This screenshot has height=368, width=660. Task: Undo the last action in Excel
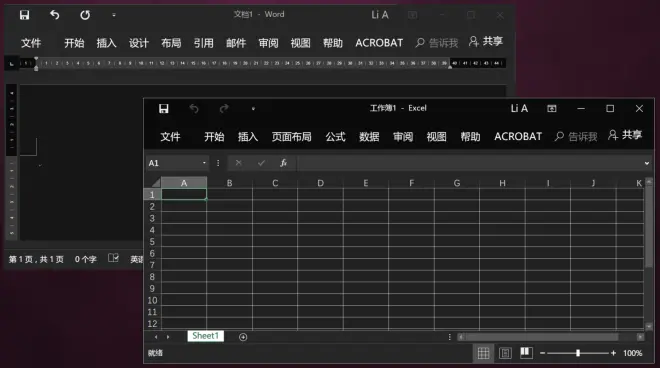coord(194,109)
